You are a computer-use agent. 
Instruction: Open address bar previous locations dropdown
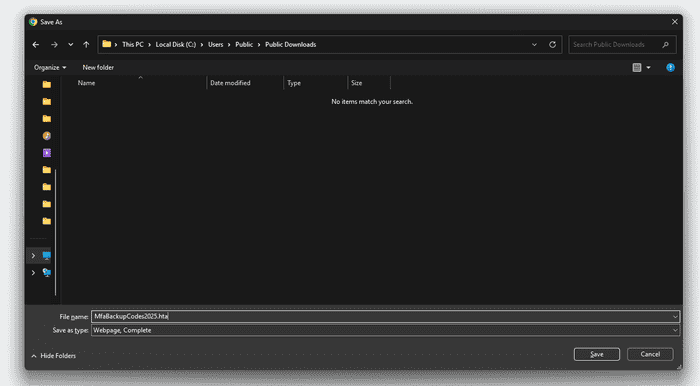pyautogui.click(x=534, y=45)
